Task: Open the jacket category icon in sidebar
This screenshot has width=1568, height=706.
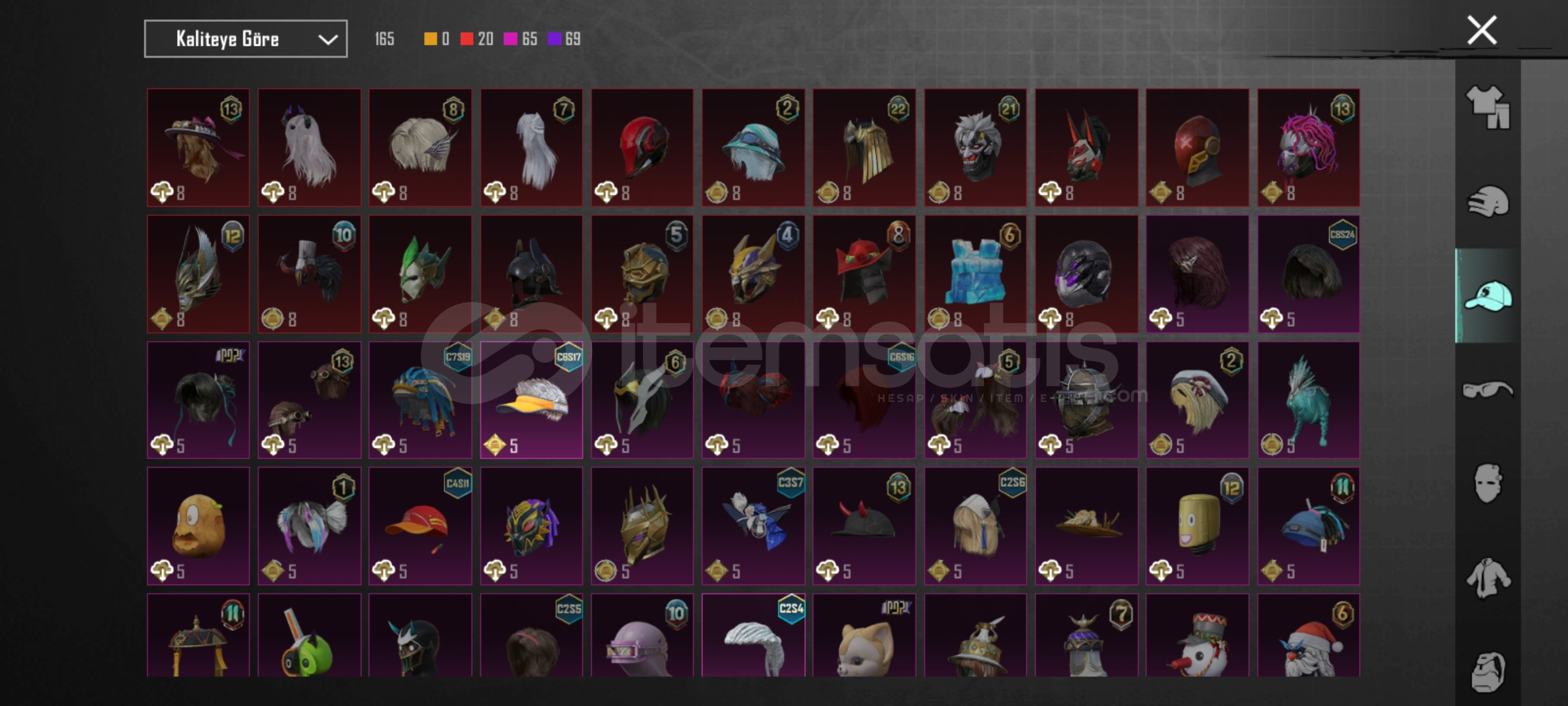Action: [1488, 578]
